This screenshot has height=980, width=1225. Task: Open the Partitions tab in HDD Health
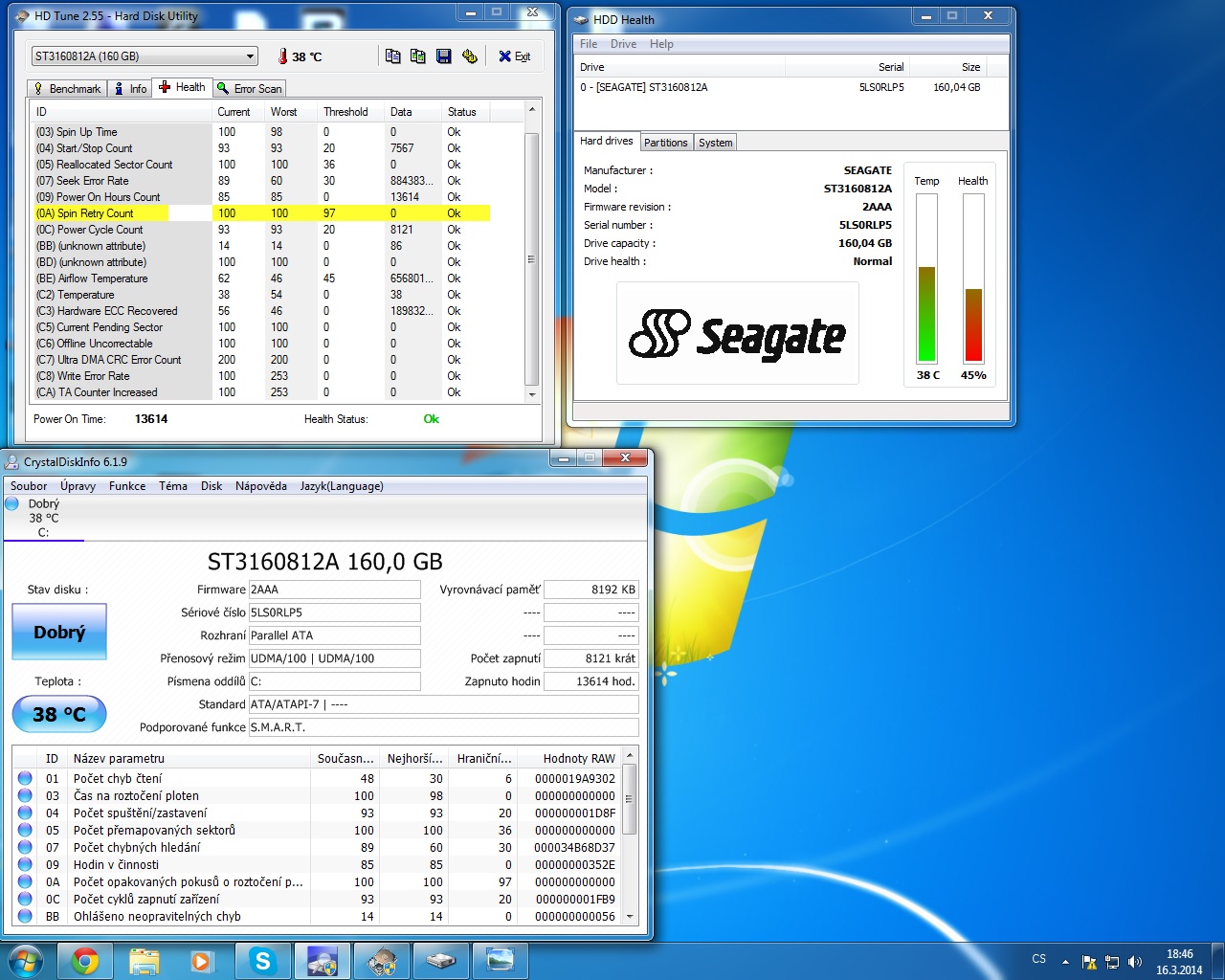[665, 143]
